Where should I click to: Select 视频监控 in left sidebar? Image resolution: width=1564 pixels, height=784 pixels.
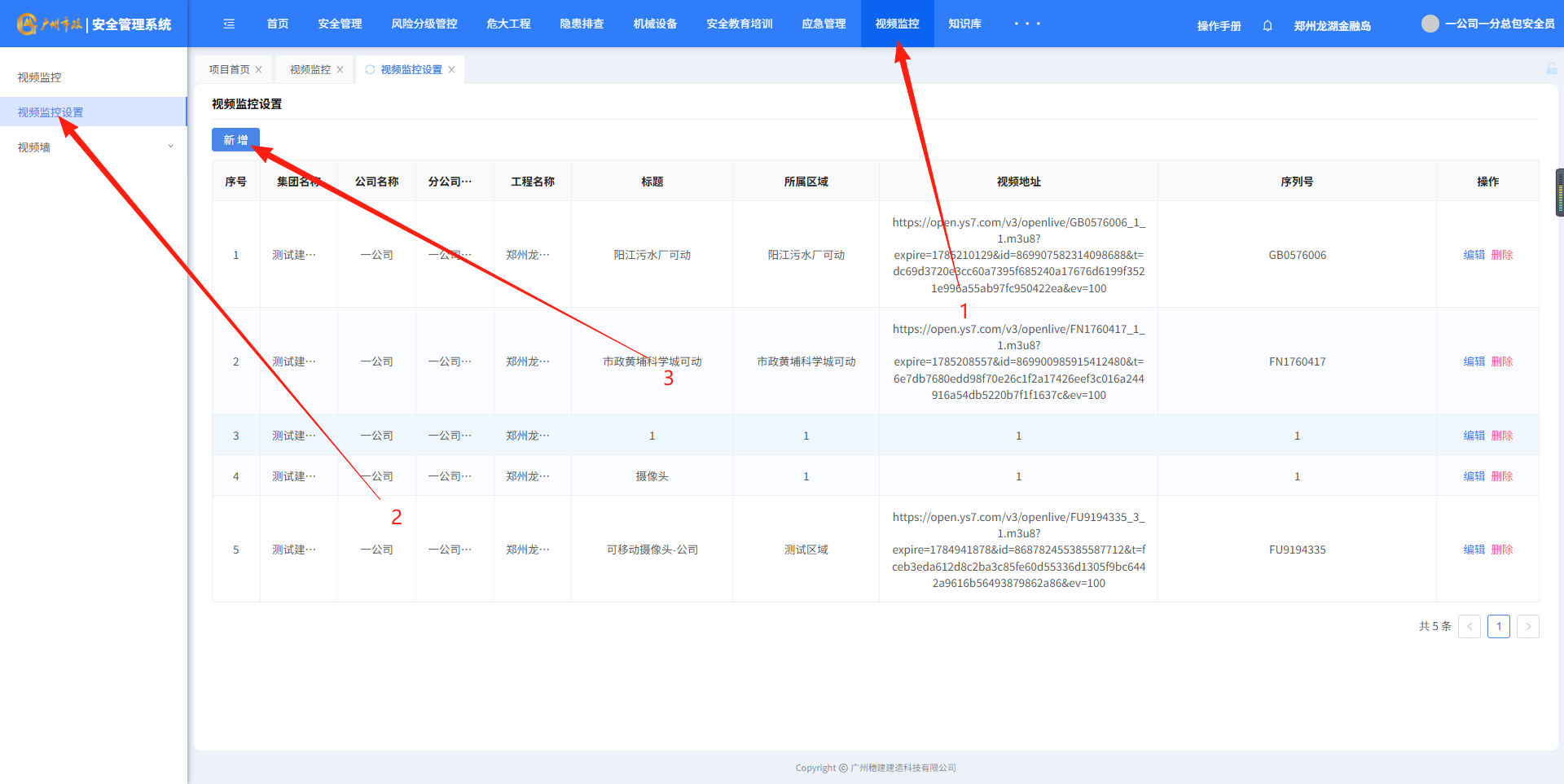[40, 77]
